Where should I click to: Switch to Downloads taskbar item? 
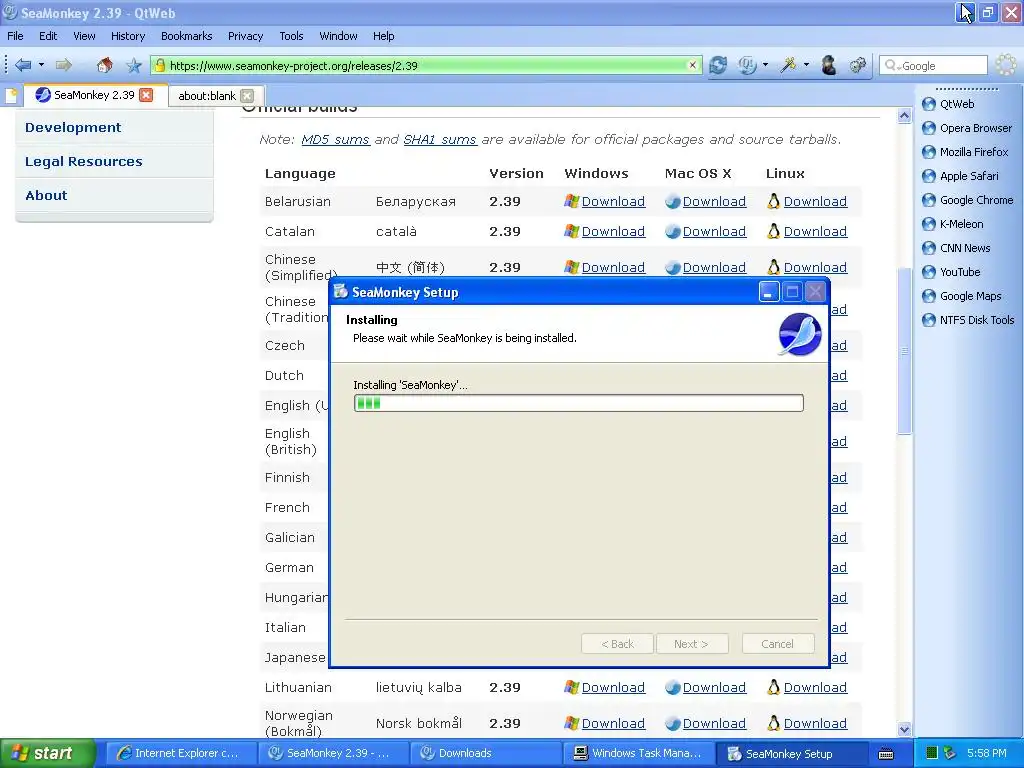pos(487,753)
